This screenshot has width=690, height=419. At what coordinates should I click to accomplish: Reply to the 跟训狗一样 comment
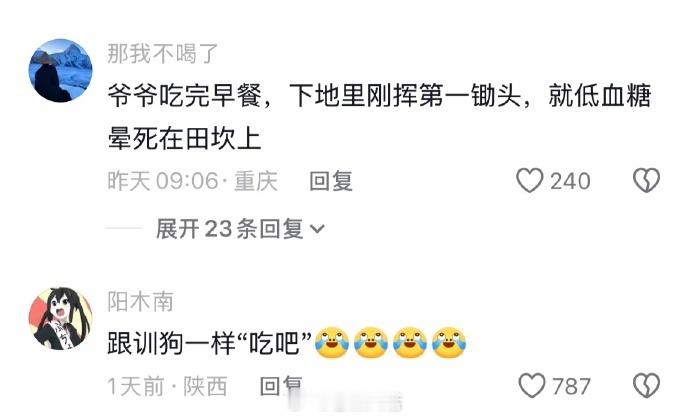281,386
